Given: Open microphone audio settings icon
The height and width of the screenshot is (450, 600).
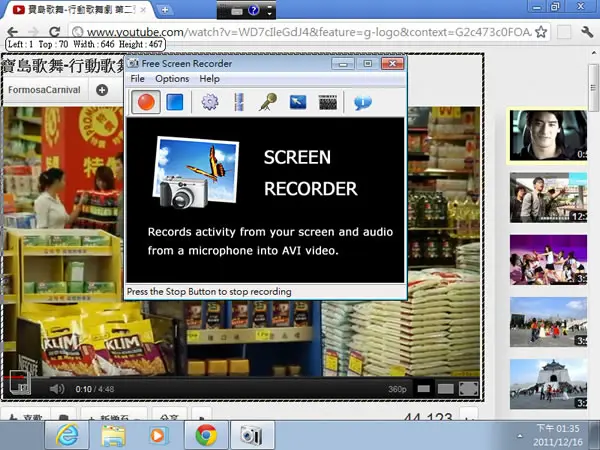Looking at the screenshot, I should (268, 102).
